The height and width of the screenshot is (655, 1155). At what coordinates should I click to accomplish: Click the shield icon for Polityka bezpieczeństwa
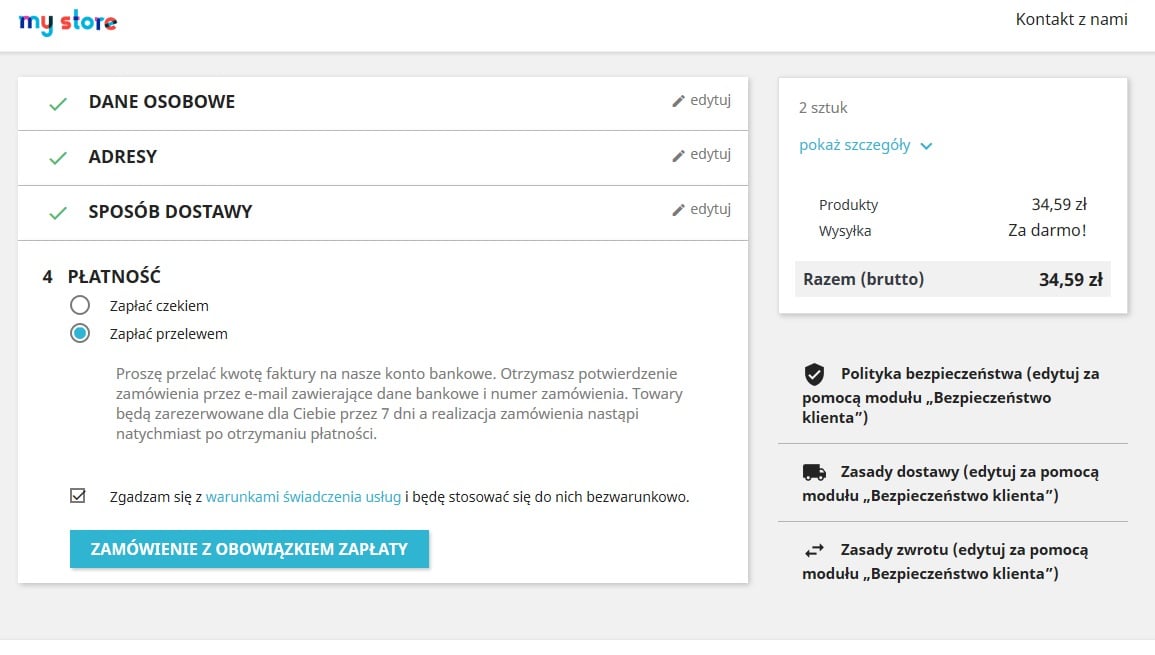coord(814,375)
